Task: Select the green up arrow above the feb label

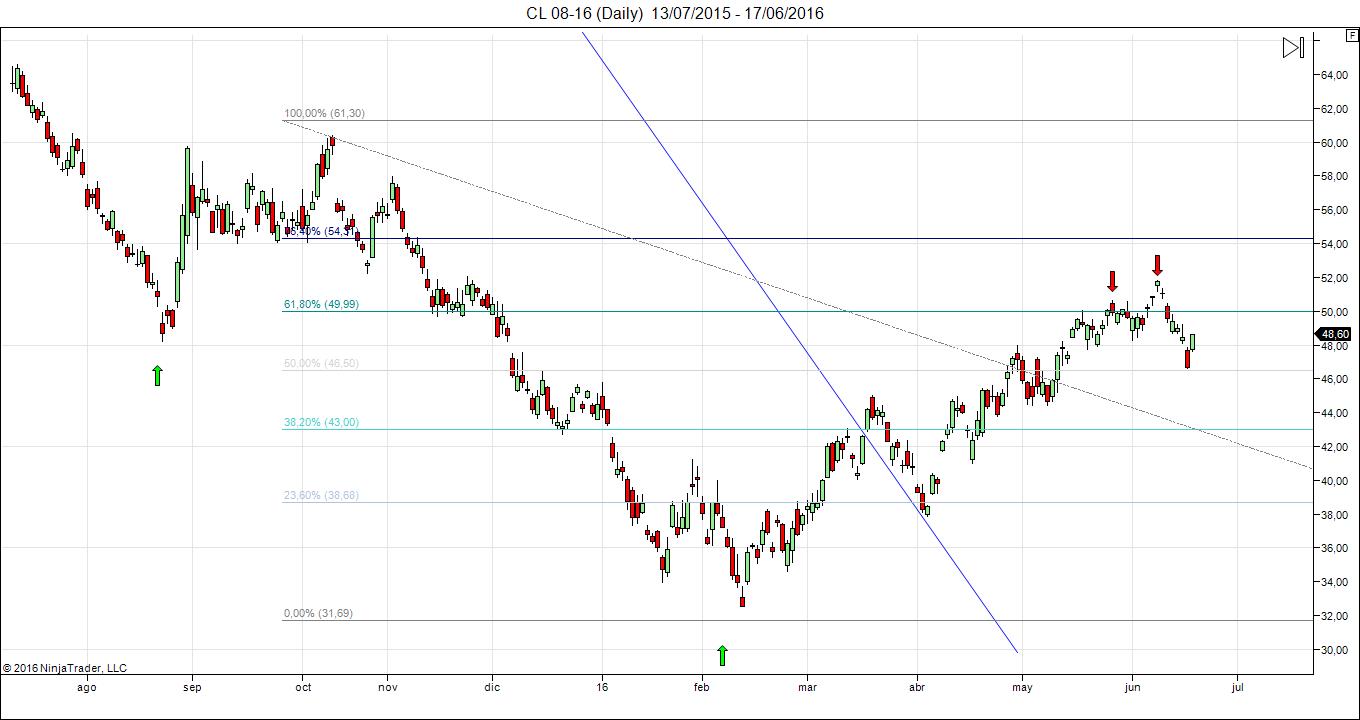Action: click(x=723, y=655)
